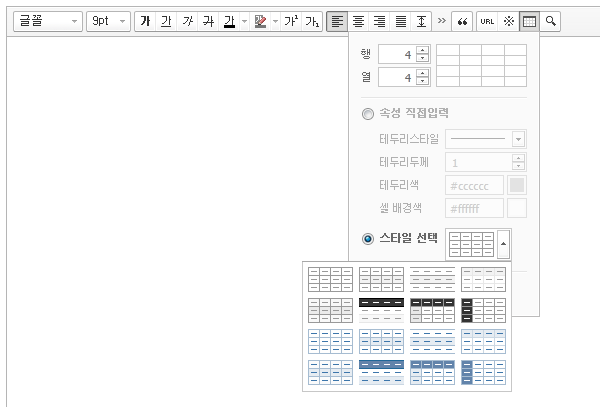Click the 테두리두께 thickness input field
Image resolution: width=600 pixels, height=407 pixels.
(479, 162)
